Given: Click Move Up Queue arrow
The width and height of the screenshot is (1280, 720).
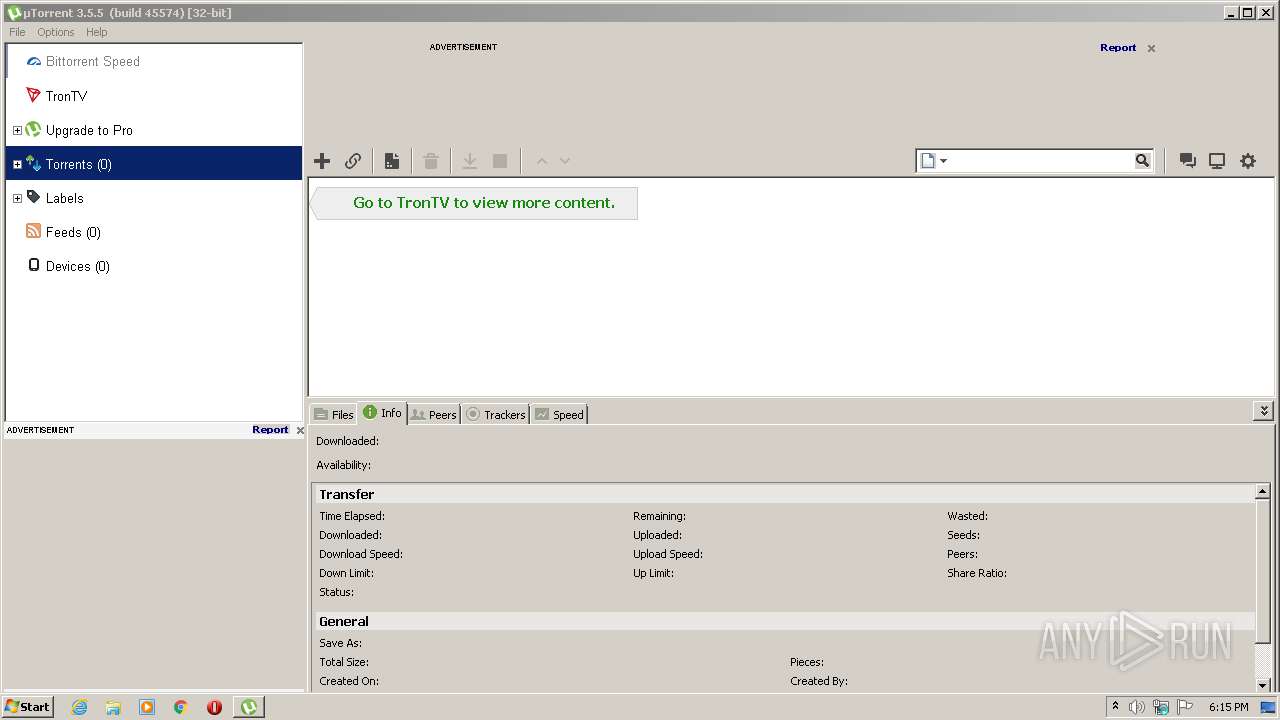Looking at the screenshot, I should point(542,161).
